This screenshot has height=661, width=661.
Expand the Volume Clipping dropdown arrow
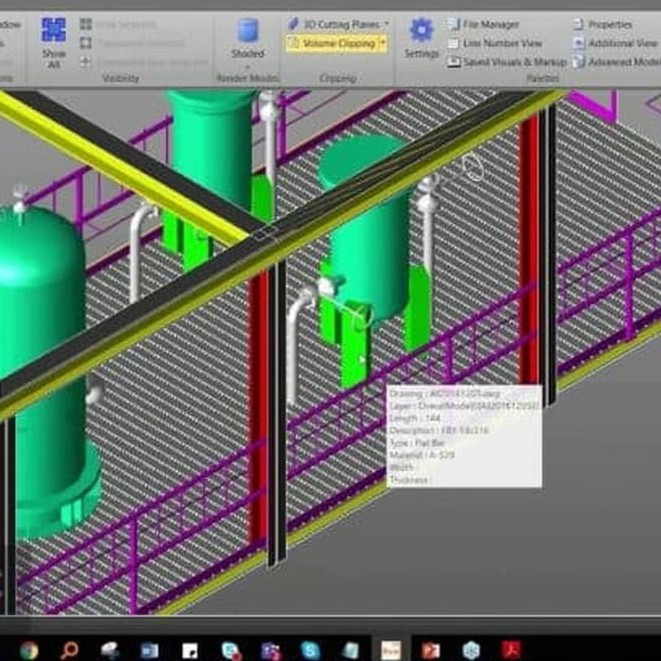(x=383, y=43)
